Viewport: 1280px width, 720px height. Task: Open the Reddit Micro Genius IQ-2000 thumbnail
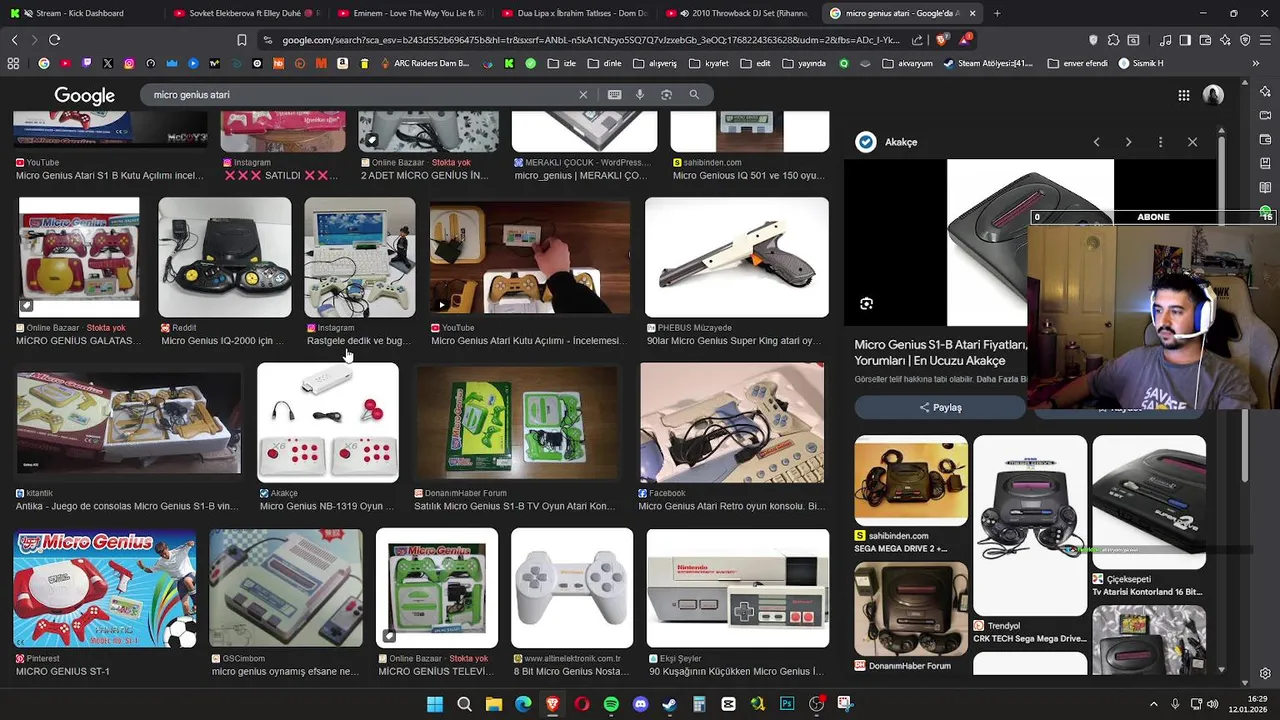pyautogui.click(x=225, y=257)
